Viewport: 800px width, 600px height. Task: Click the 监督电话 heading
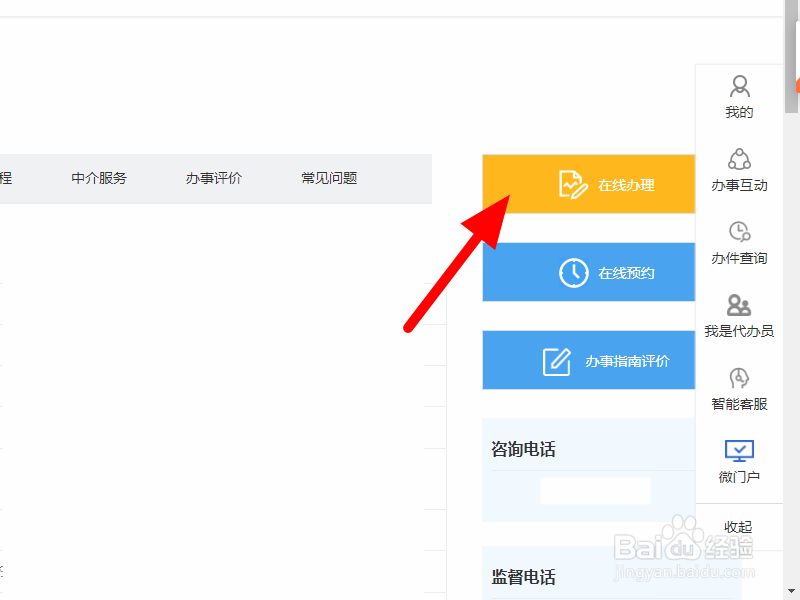523,577
